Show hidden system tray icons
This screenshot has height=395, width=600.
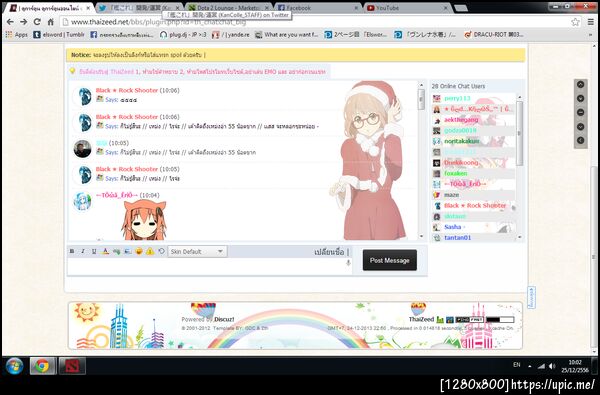pyautogui.click(x=530, y=366)
